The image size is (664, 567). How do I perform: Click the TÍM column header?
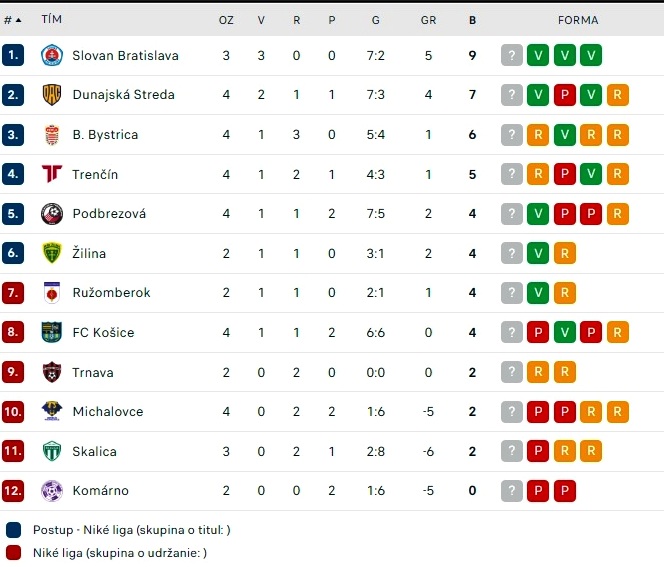pos(52,19)
